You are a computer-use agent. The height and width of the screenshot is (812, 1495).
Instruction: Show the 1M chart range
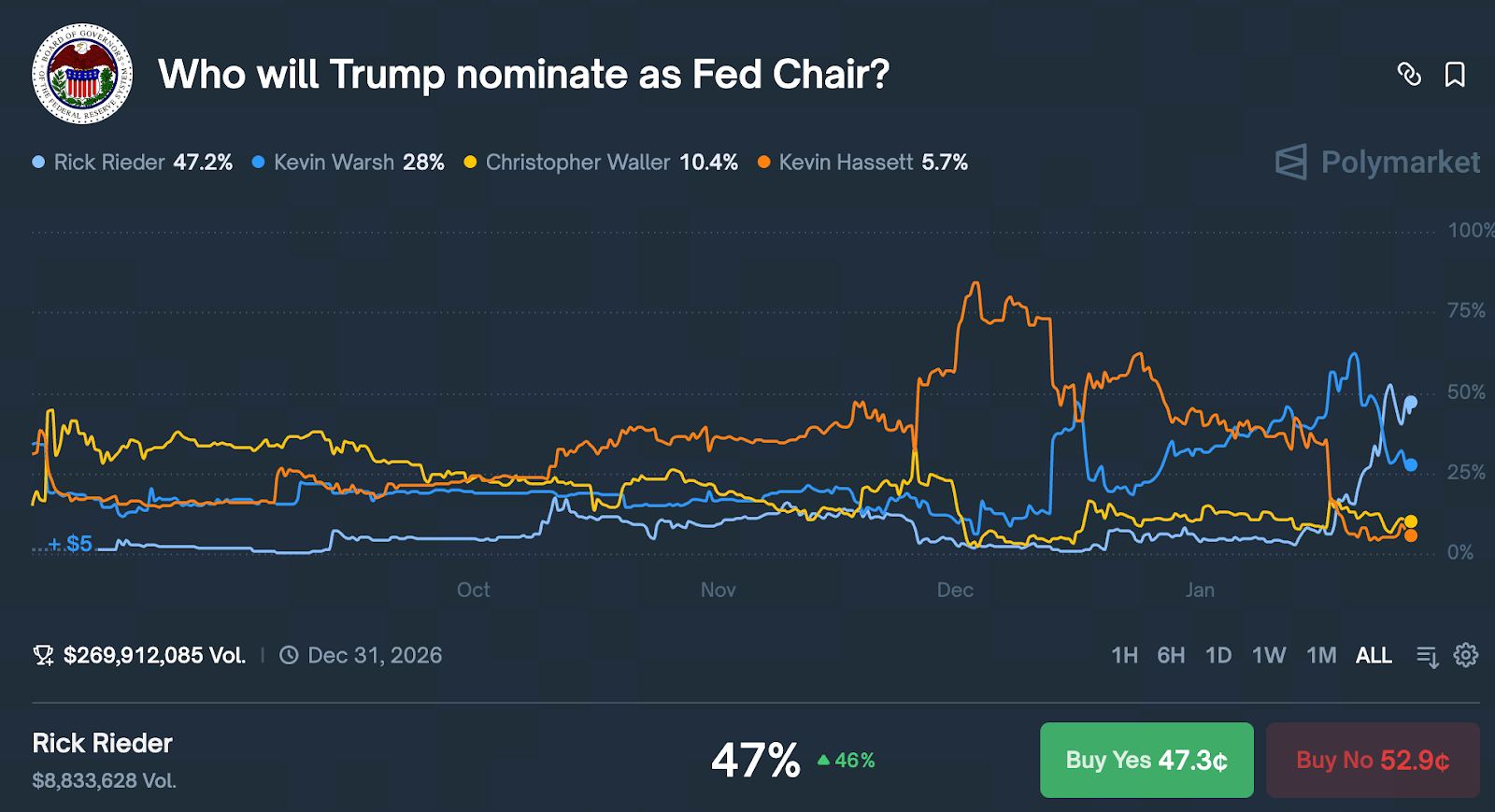(x=1321, y=655)
